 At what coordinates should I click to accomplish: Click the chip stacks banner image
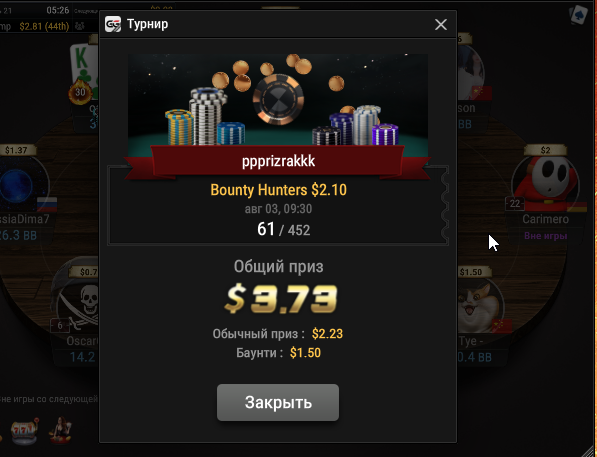(x=278, y=100)
